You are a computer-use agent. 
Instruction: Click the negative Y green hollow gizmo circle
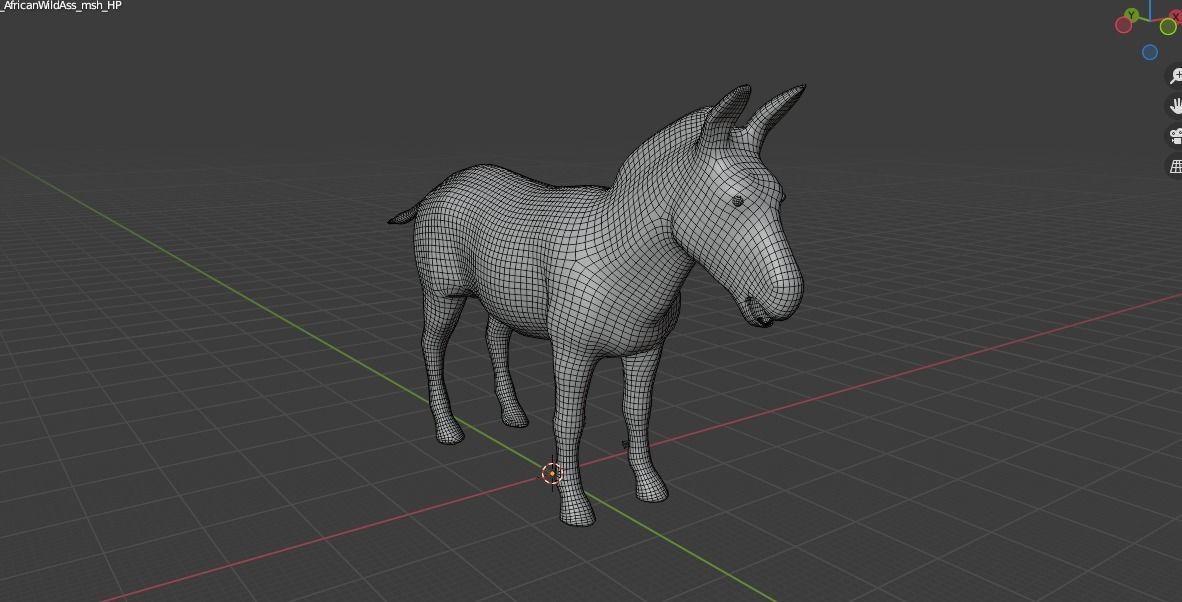[x=1168, y=27]
